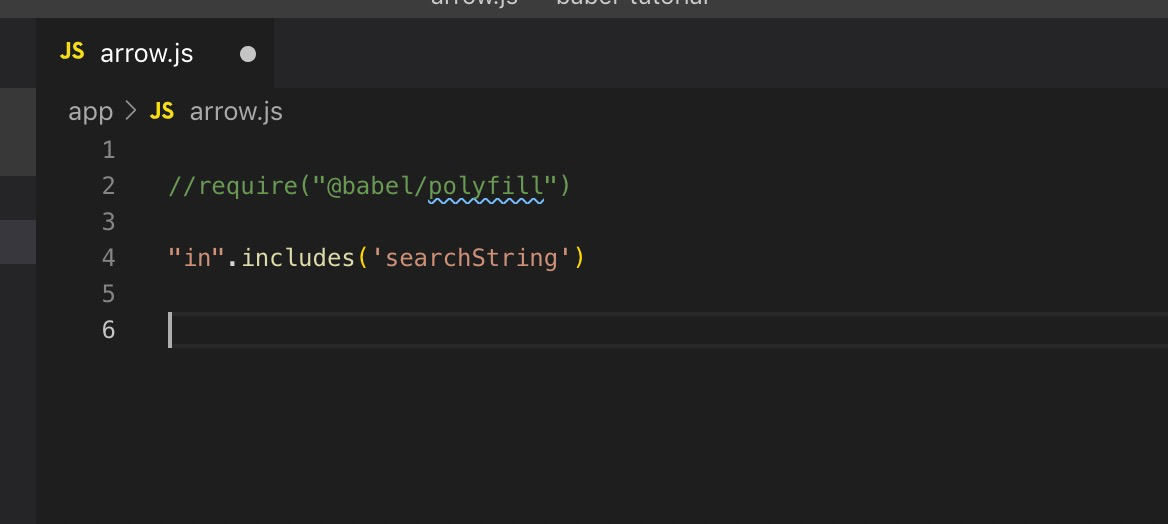Screen dimensions: 1168x524
Task: Click the JS icon in the breadcrumb bar
Action: (162, 111)
